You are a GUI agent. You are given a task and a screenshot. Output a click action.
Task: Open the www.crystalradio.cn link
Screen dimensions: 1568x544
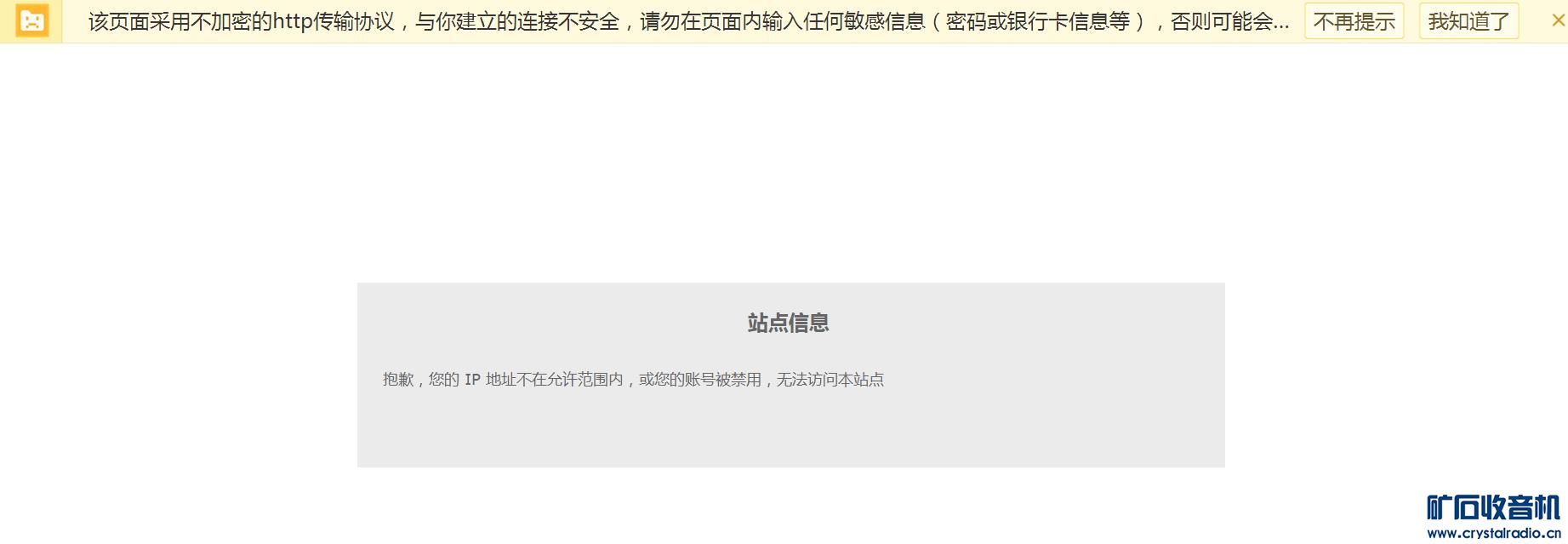point(1494,533)
